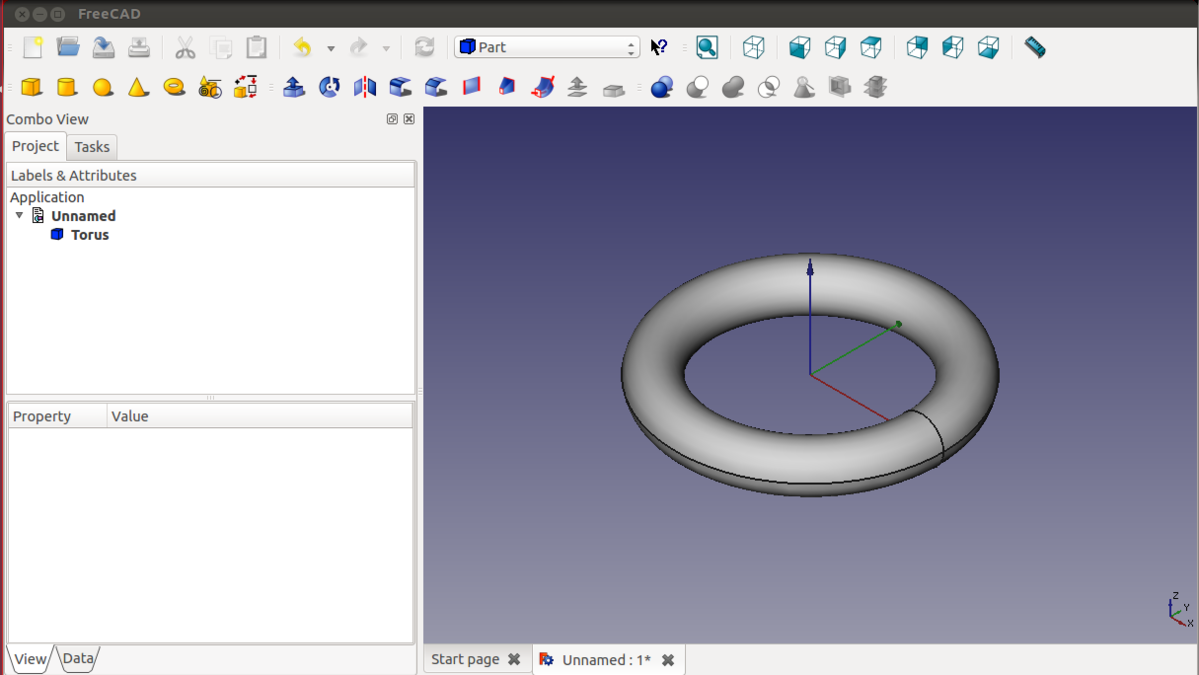Select the Torus object in tree
1199x675 pixels.
click(89, 235)
